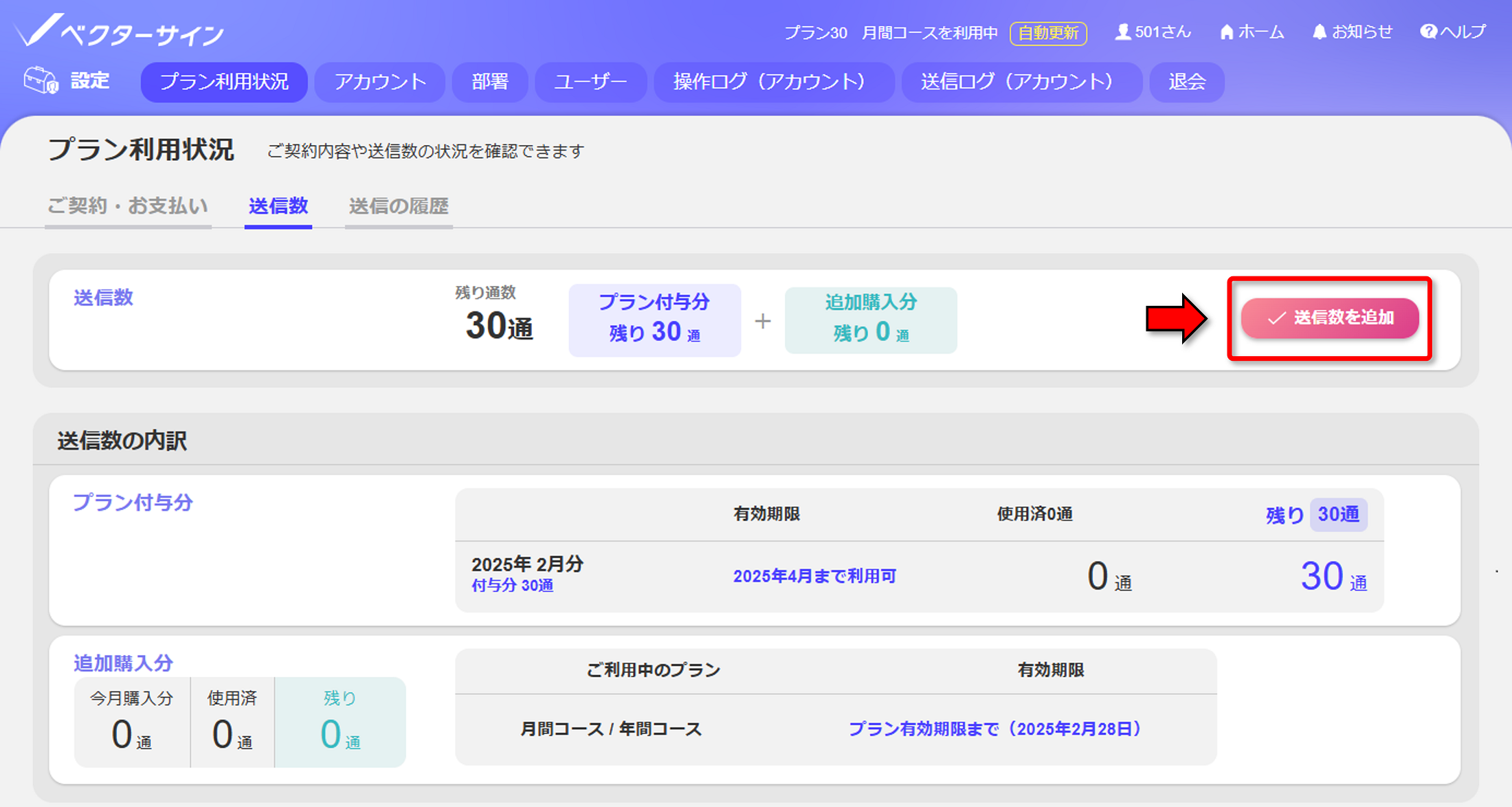1512x807 pixels.
Task: Click the プラン付与分 section title
Action: coord(133,502)
